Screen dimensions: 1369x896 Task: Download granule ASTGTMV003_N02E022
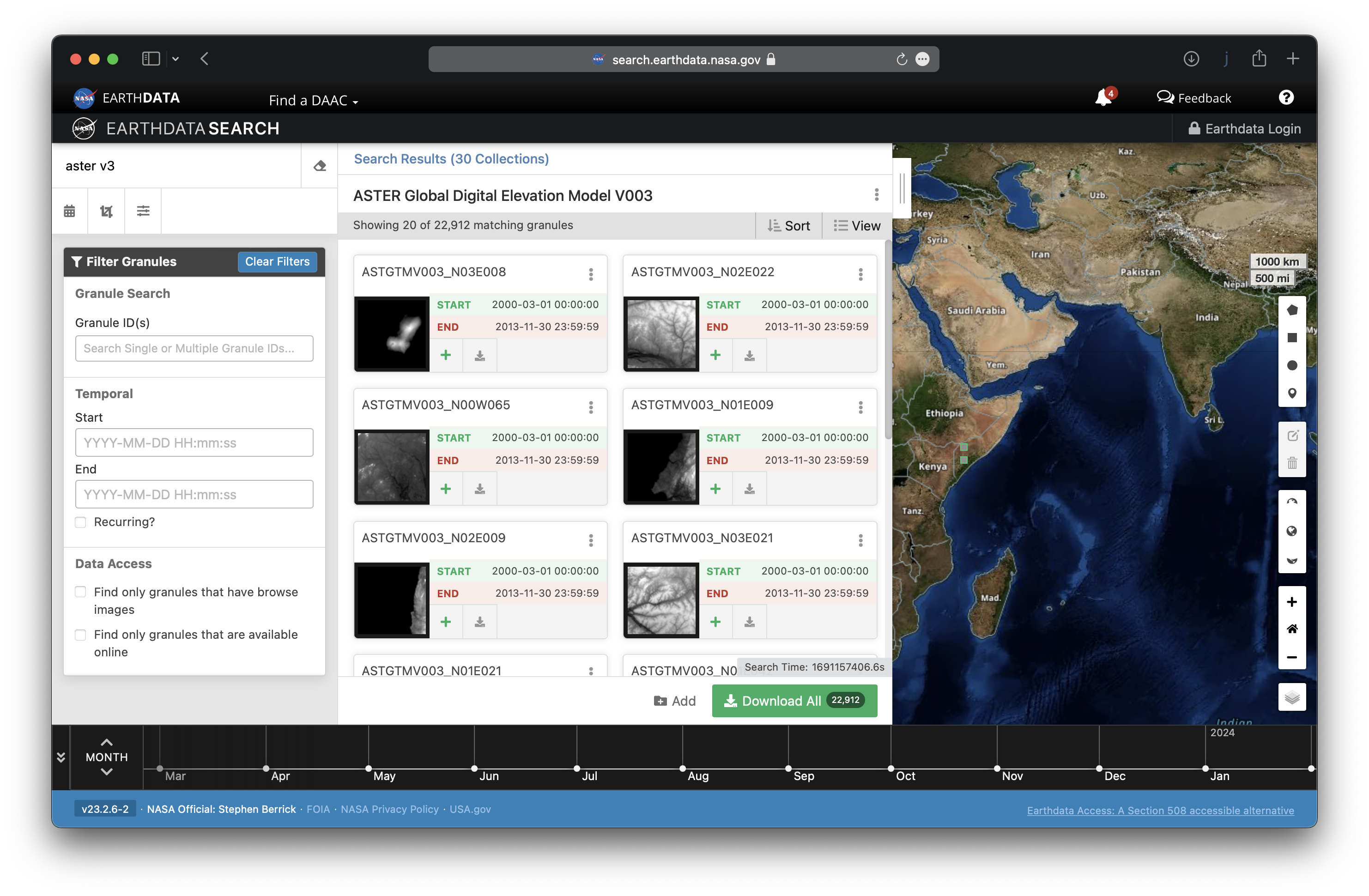(x=750, y=356)
